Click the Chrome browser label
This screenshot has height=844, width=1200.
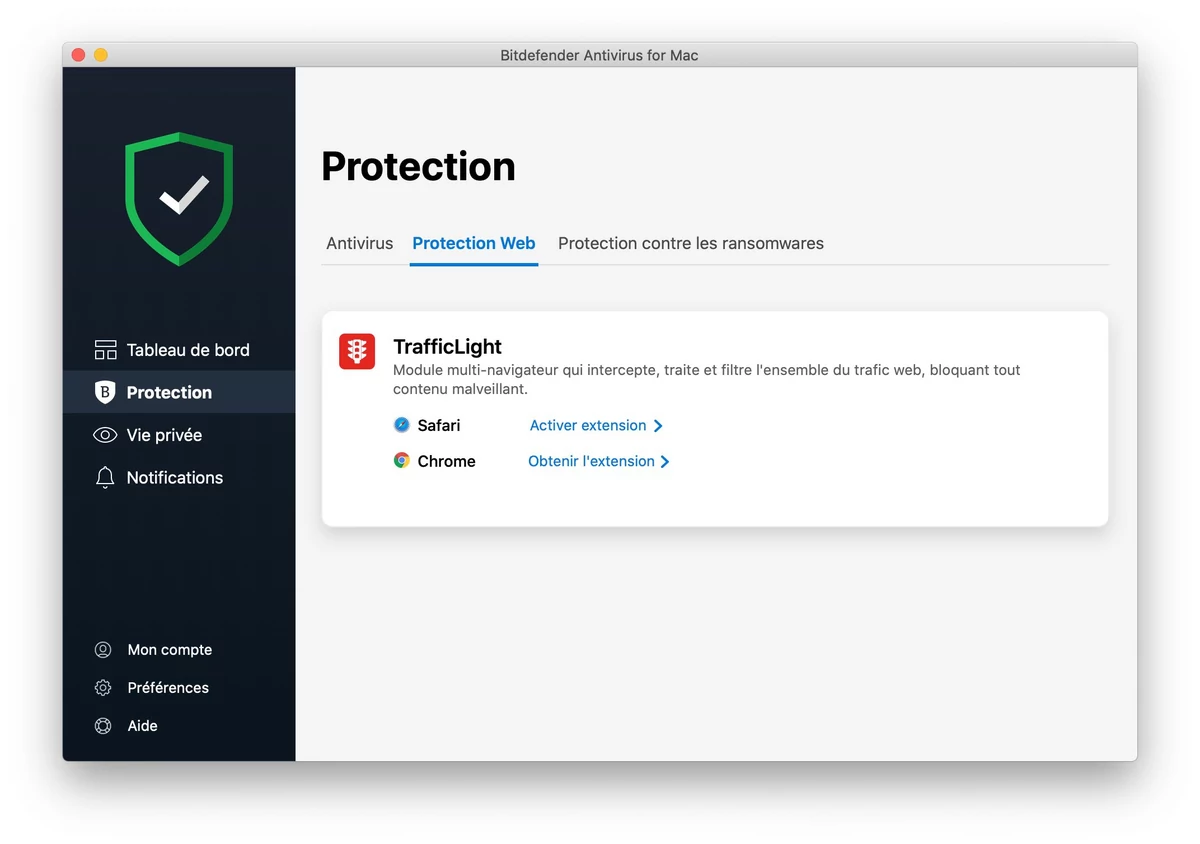click(x=446, y=461)
